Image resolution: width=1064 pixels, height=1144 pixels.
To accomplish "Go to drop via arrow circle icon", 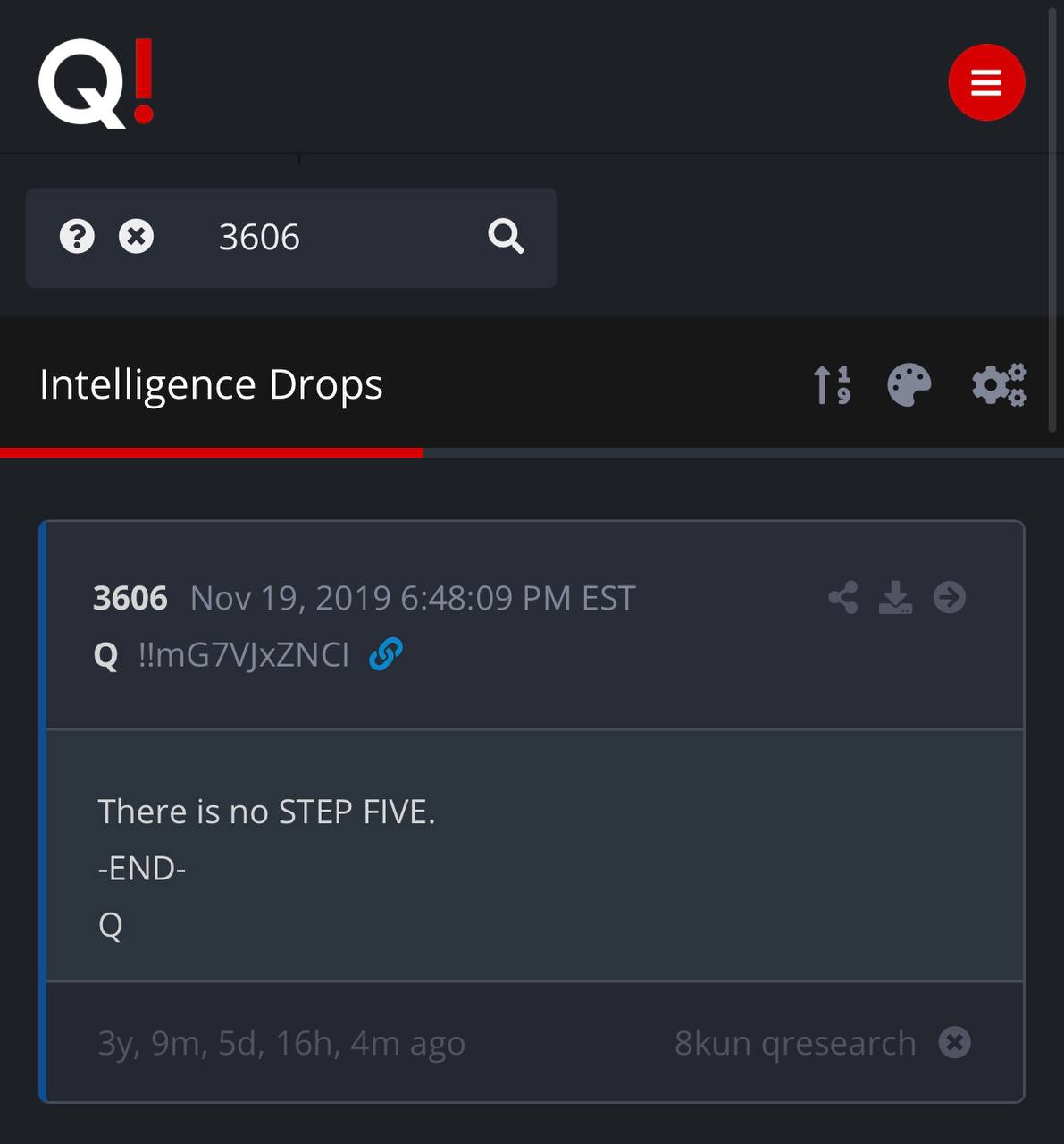I will pos(950,597).
